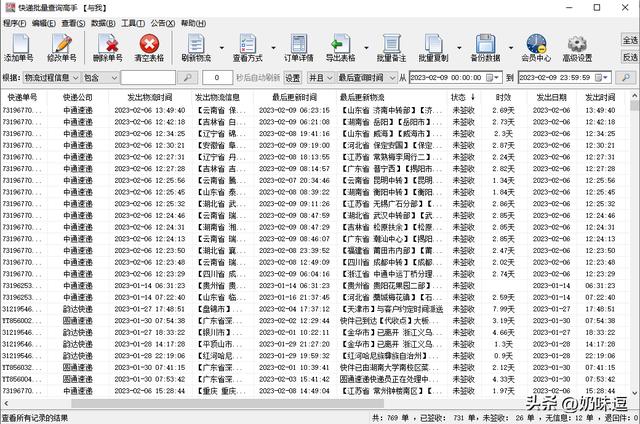The image size is (640, 424).
Task: Open 订单详情 order details
Action: pyautogui.click(x=299, y=48)
